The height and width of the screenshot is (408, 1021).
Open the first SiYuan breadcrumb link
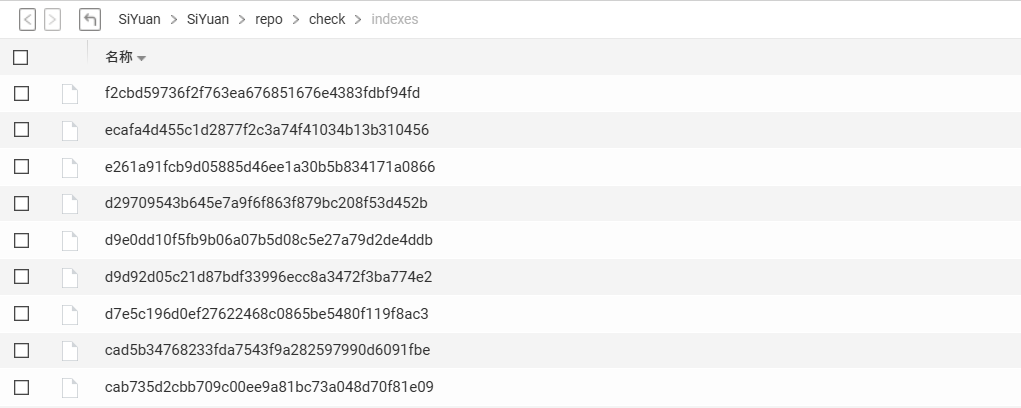point(139,19)
